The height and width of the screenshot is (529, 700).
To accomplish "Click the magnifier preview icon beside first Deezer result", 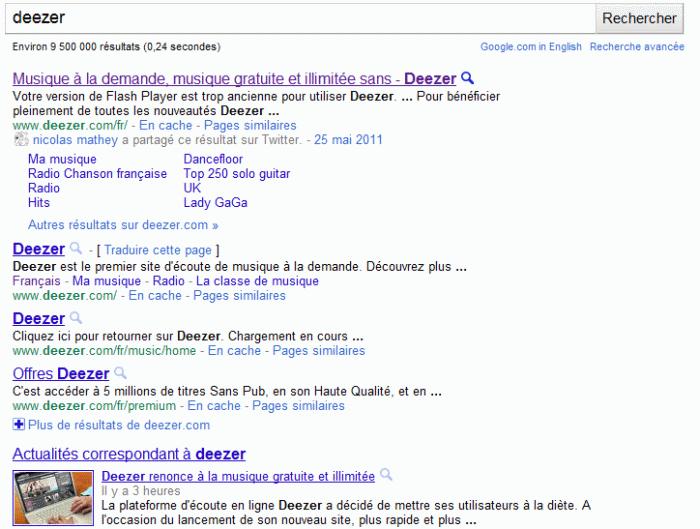I will 467,78.
